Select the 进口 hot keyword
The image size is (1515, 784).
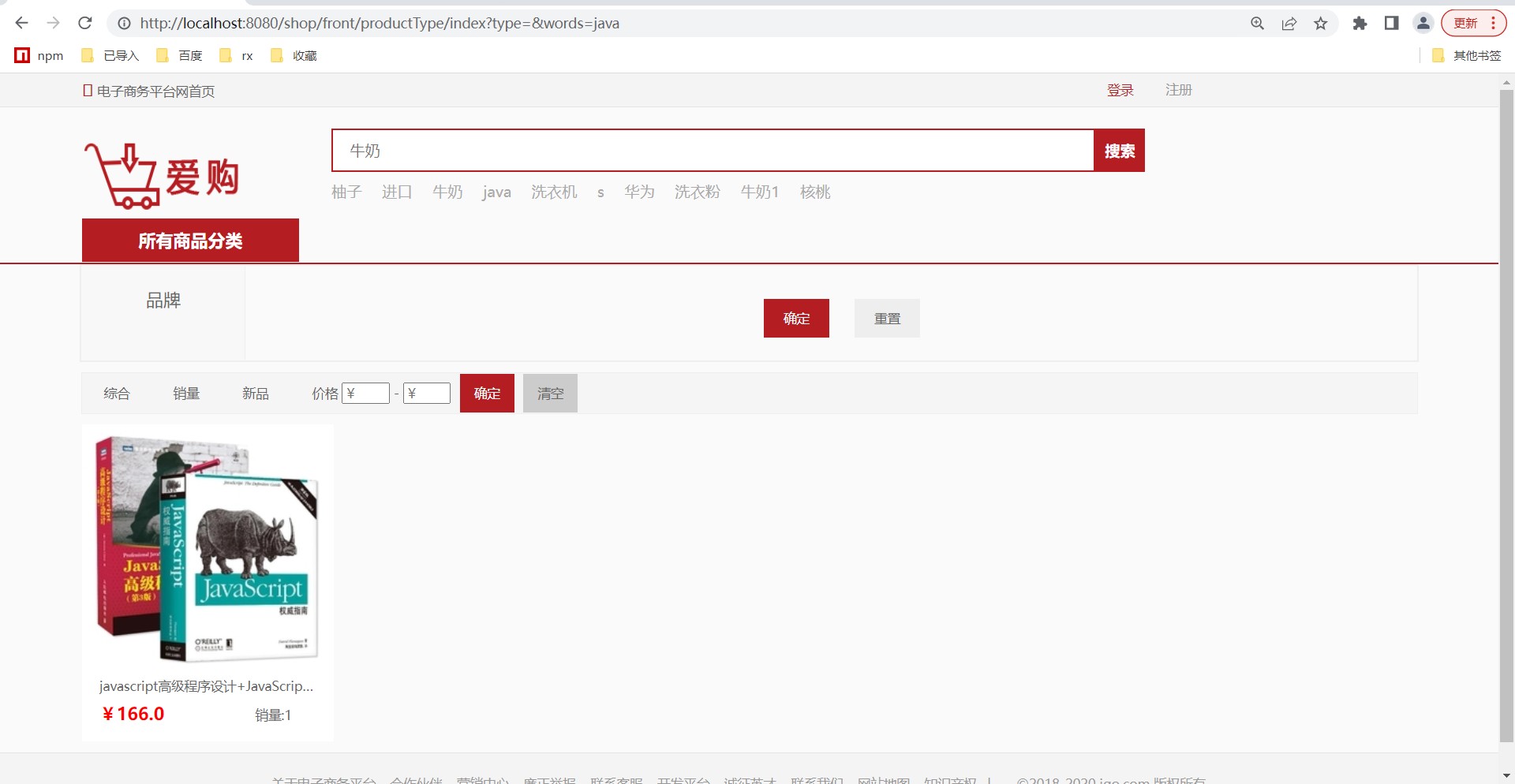tap(397, 192)
